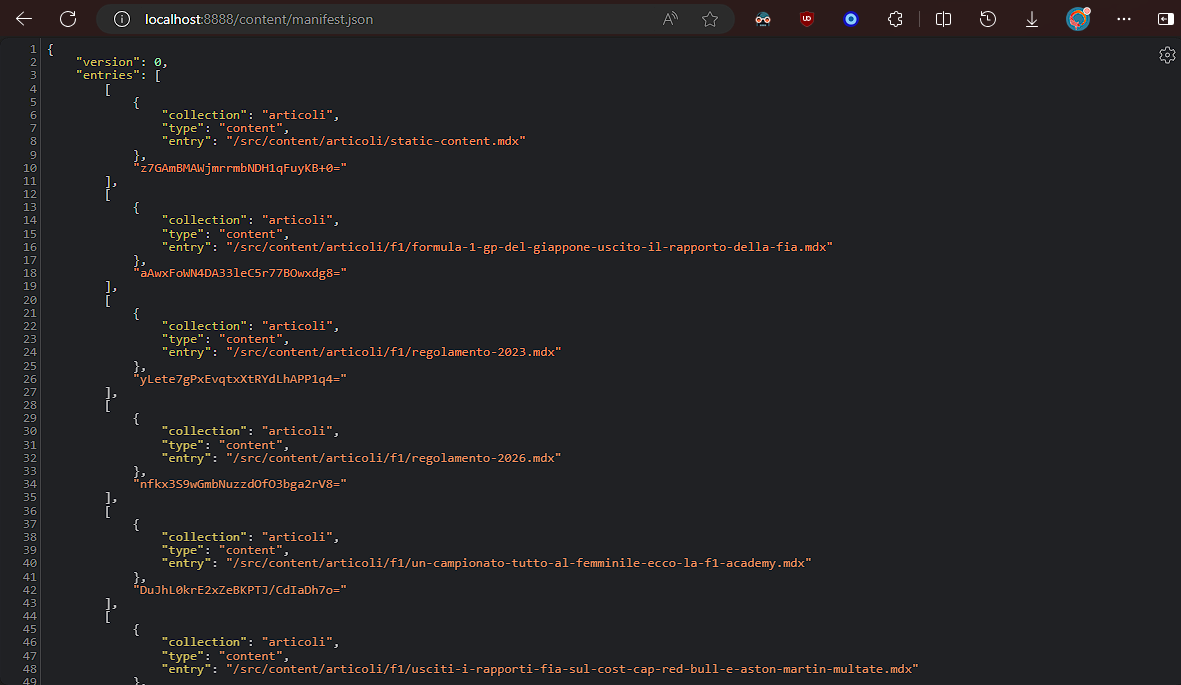Click the hash string starting with aAwxFo
The image size is (1181, 685).
pos(240,273)
